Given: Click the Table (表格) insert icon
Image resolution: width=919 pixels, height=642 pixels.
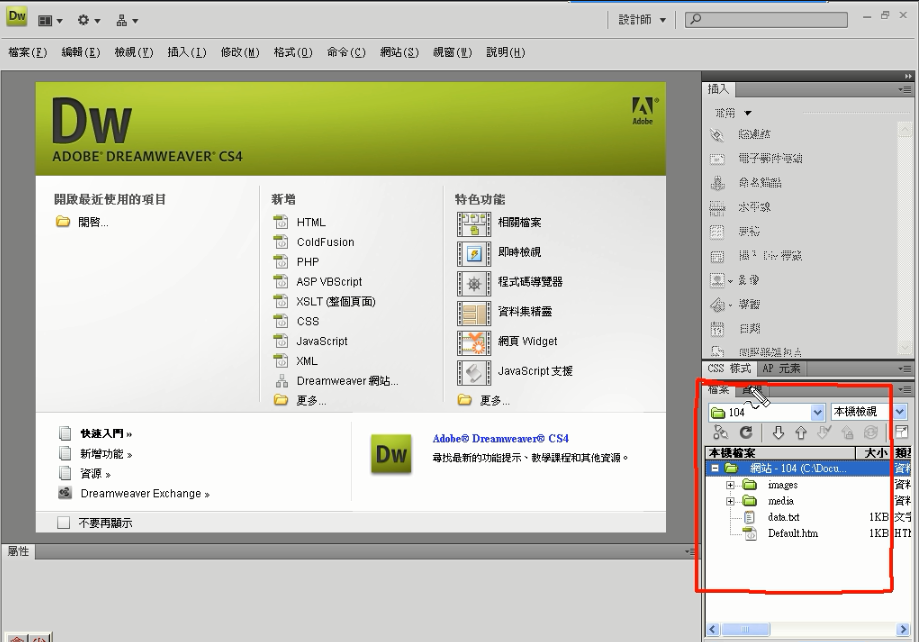Looking at the screenshot, I should click(x=717, y=232).
